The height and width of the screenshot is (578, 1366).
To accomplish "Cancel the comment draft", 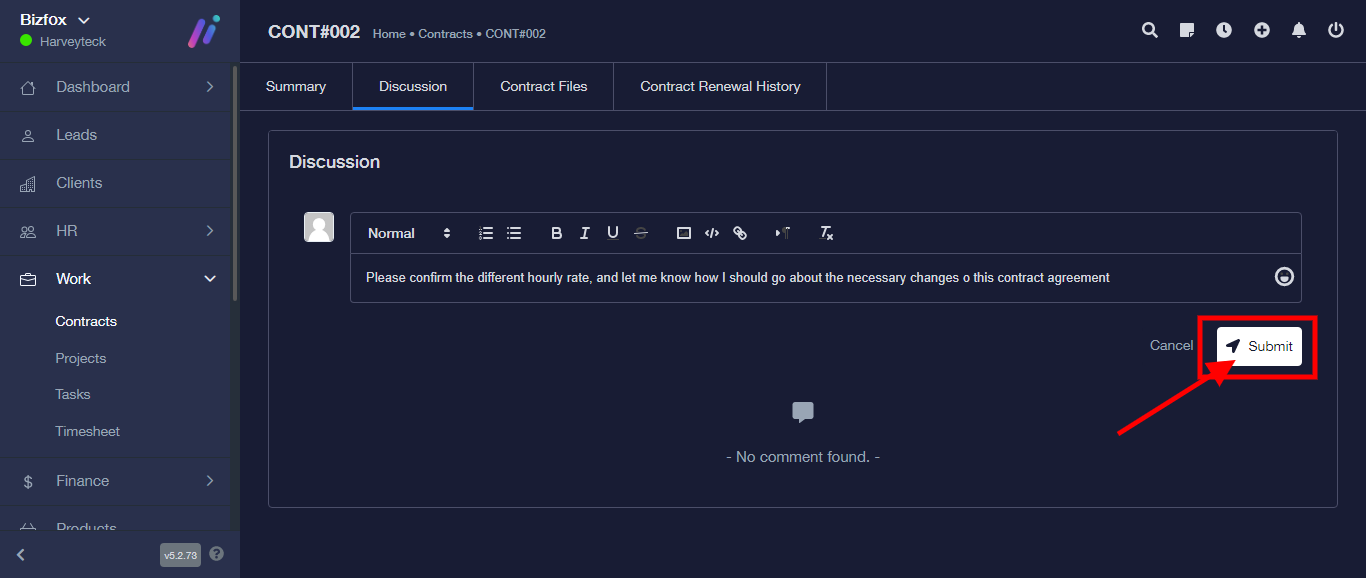I will pyautogui.click(x=1171, y=345).
